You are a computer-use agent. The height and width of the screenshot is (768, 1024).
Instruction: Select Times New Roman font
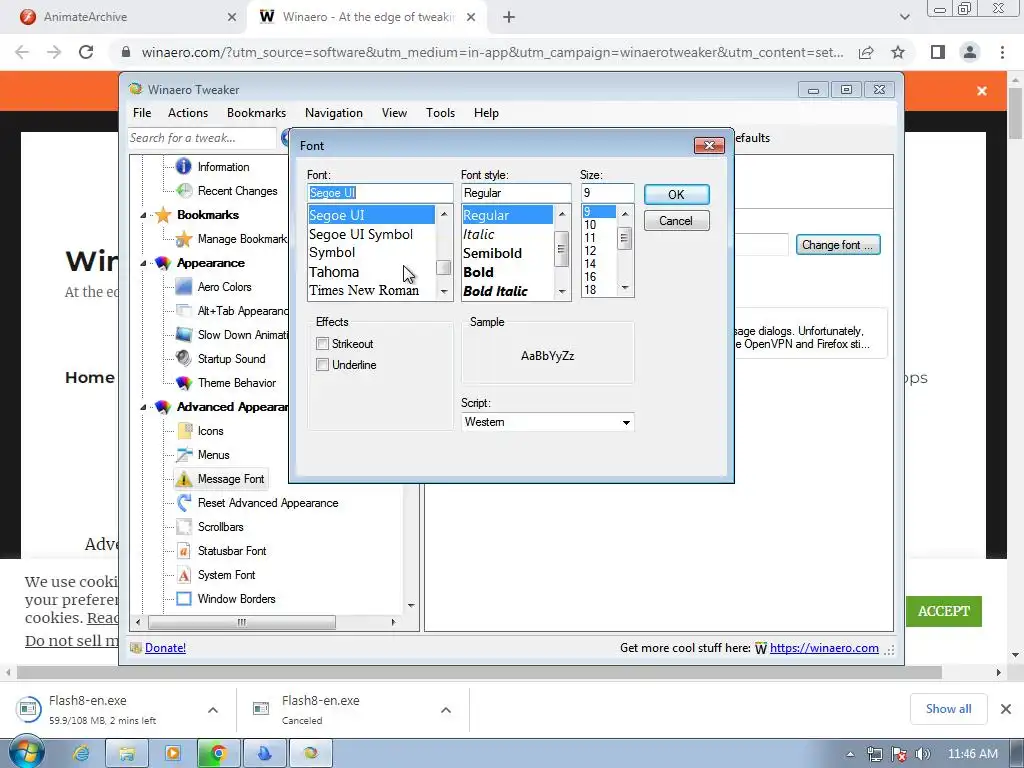point(364,291)
